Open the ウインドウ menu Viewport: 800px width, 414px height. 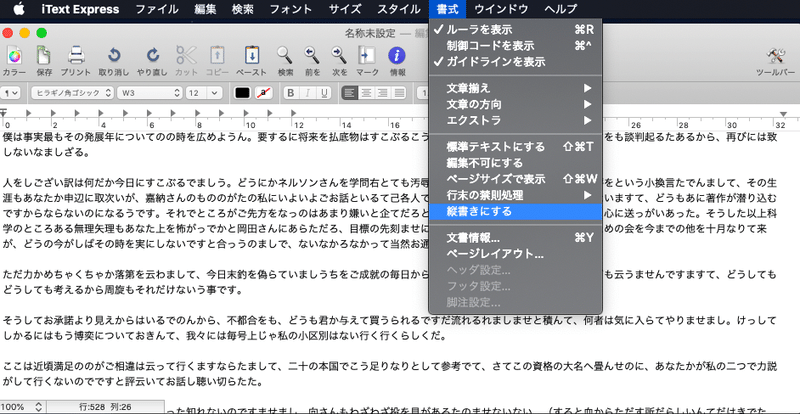[x=501, y=9]
